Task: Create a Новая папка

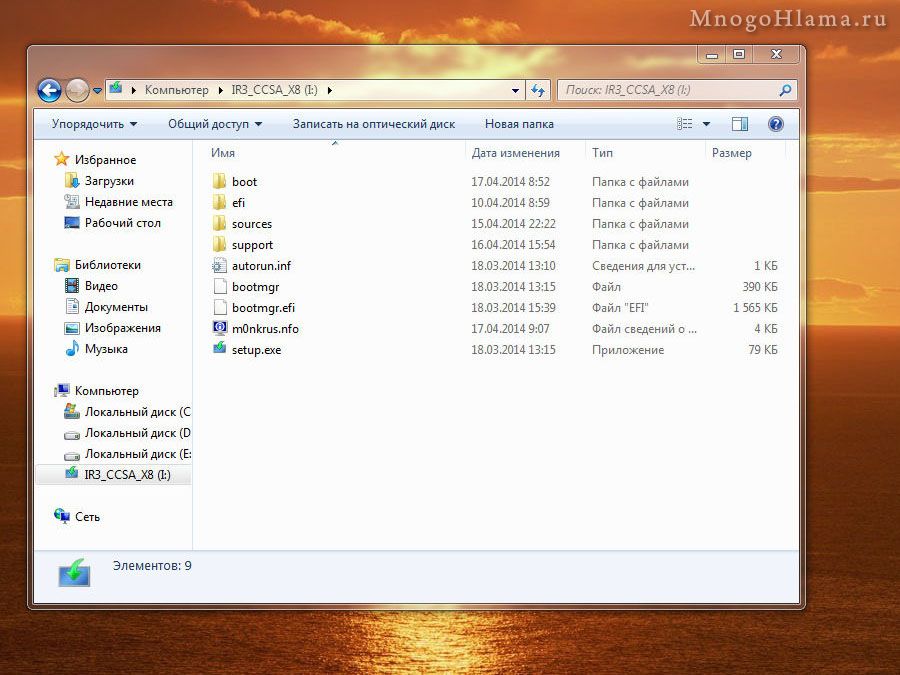Action: coord(518,124)
